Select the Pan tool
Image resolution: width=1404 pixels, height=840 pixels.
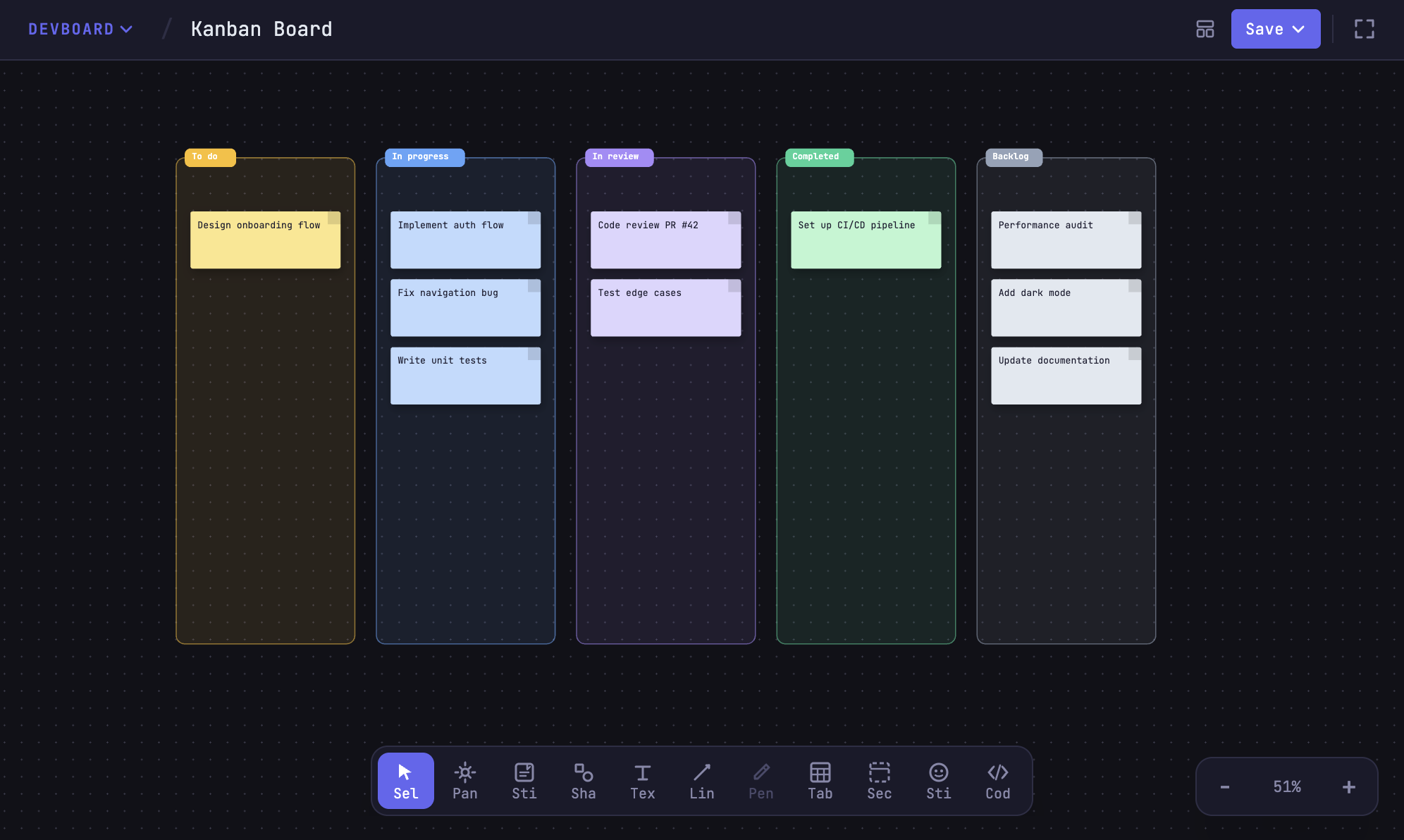click(x=464, y=780)
